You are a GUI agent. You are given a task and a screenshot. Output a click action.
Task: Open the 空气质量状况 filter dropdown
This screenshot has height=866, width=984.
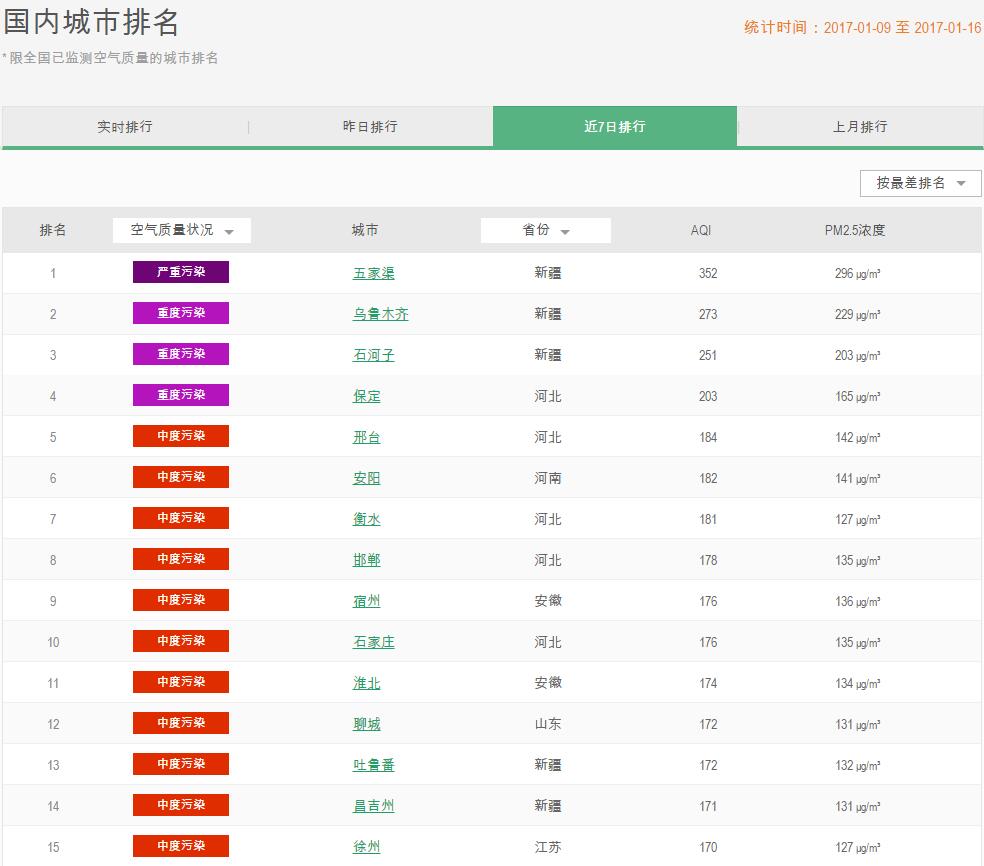click(x=181, y=230)
